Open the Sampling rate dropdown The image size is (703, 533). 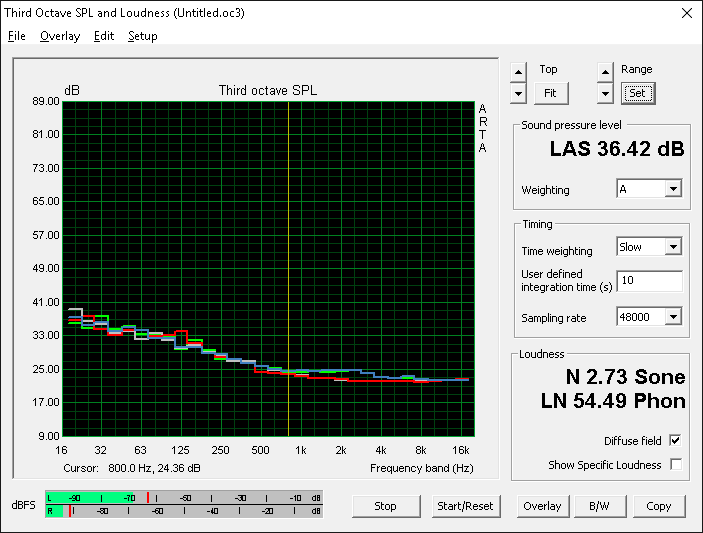click(673, 317)
